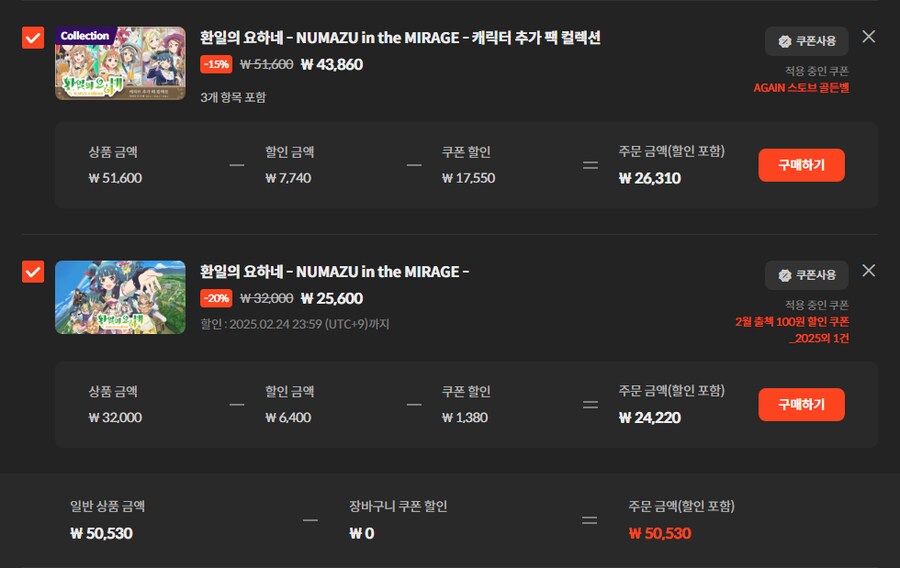Open the ₩25,600 base game title link
Screen dimensions: 900x568
[335, 272]
